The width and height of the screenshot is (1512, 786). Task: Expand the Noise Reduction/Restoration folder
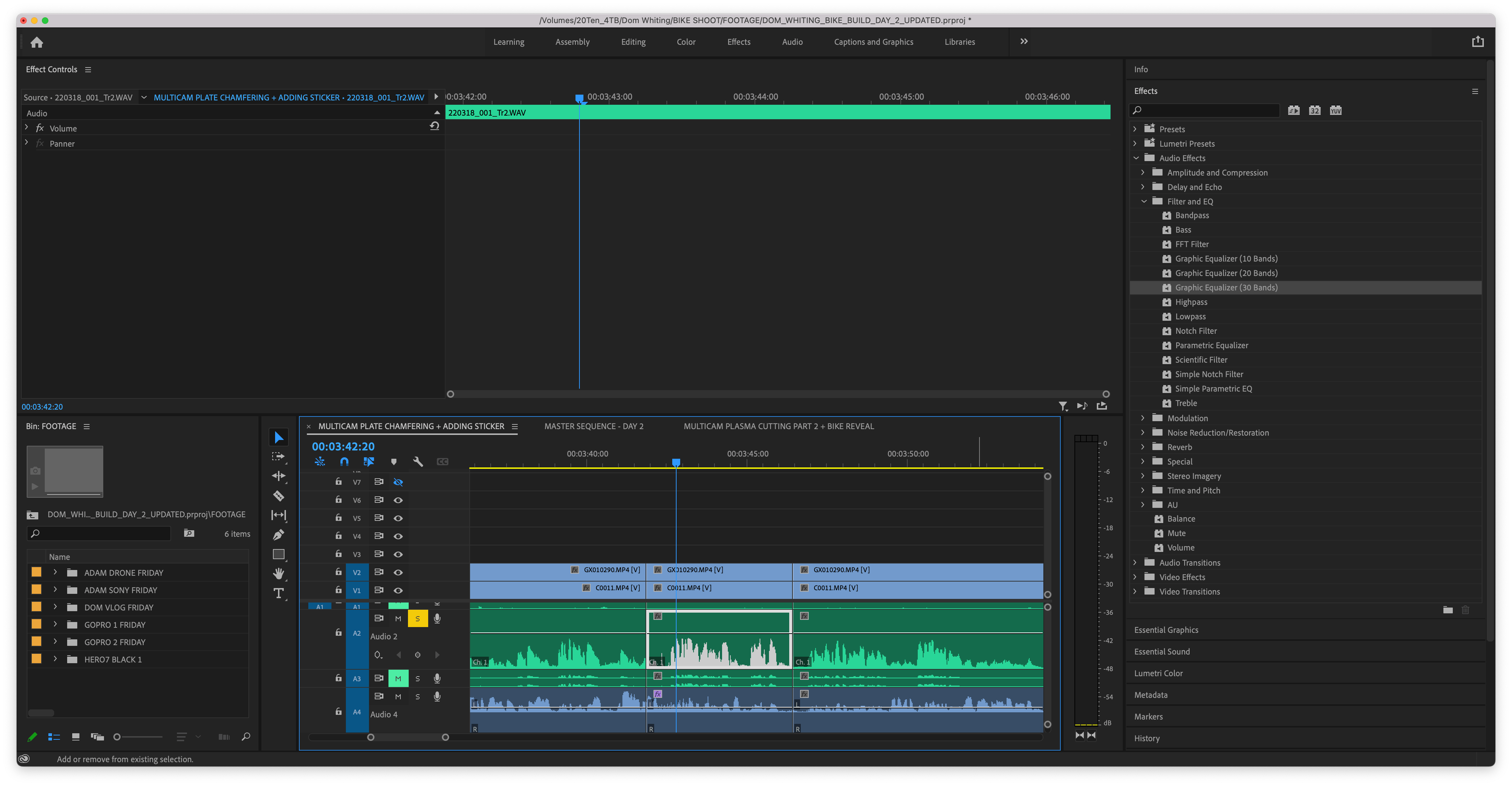1143,432
